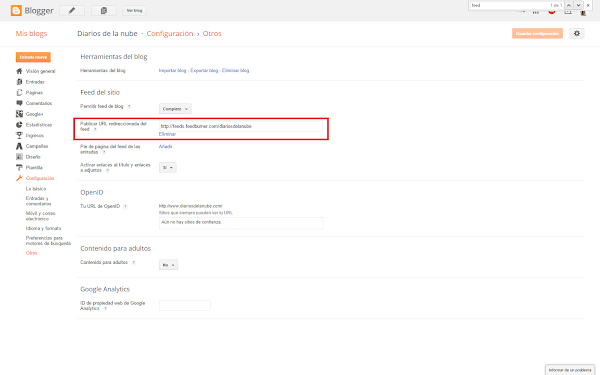Click the Estadísticas pie chart icon

click(19, 125)
